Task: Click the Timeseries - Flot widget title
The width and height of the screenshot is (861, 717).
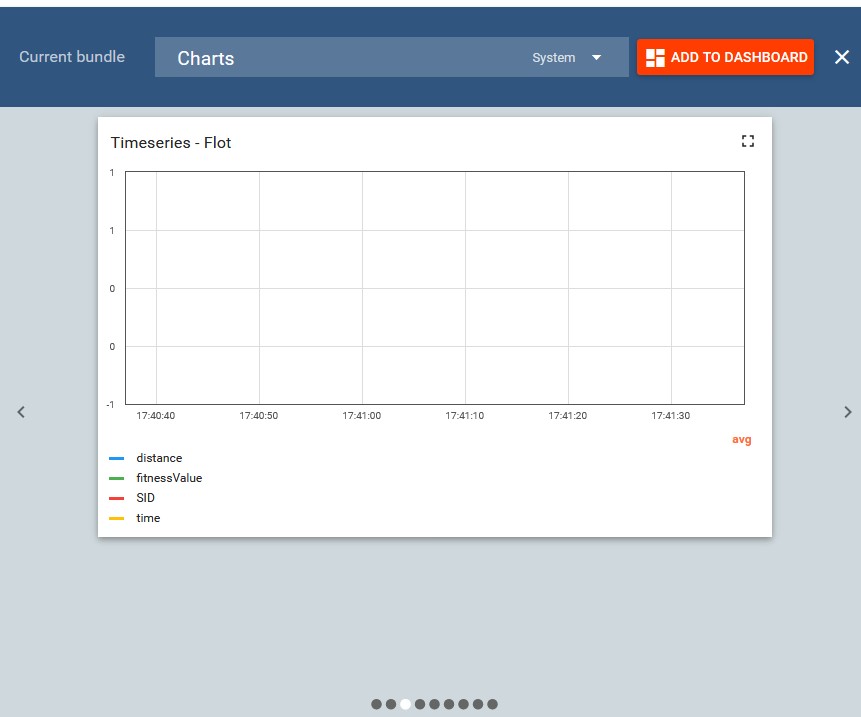Action: point(171,143)
